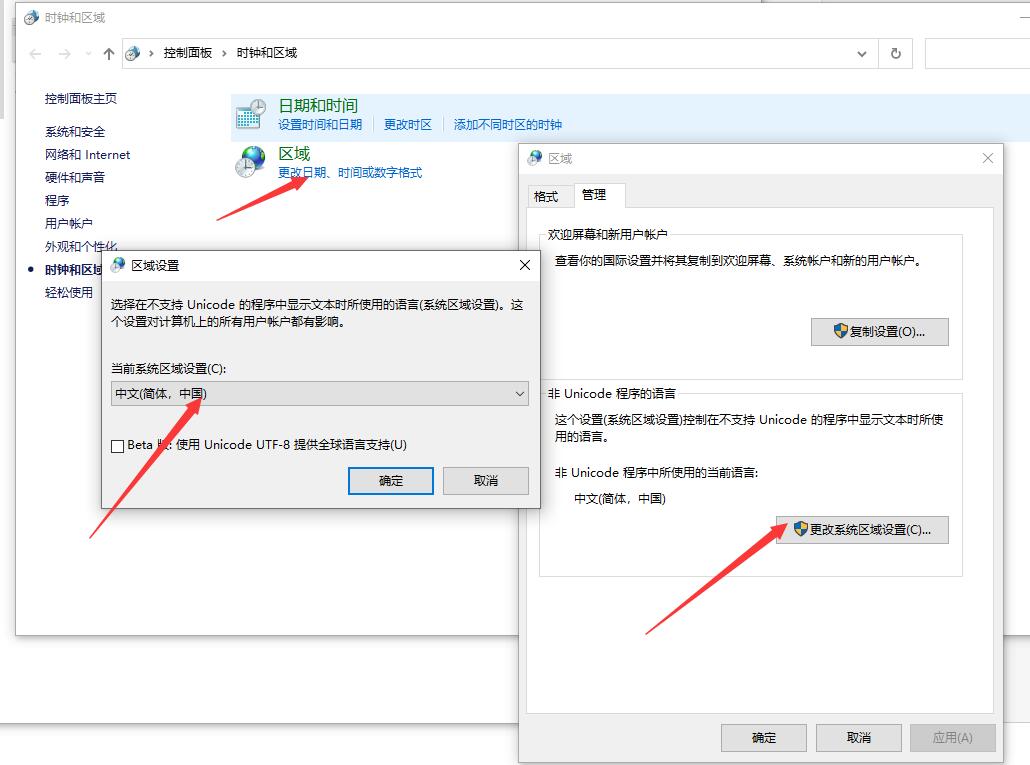Open 设置时间和日期 link
Image resolution: width=1030 pixels, height=765 pixels.
[320, 125]
